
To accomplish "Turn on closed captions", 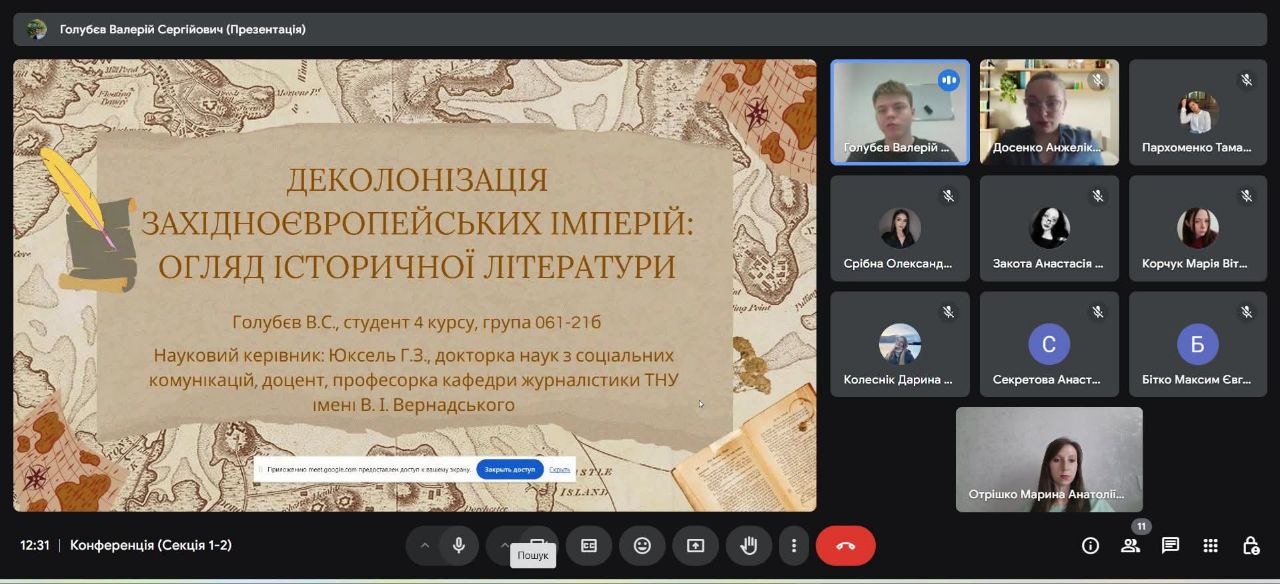I will pyautogui.click(x=589, y=545).
